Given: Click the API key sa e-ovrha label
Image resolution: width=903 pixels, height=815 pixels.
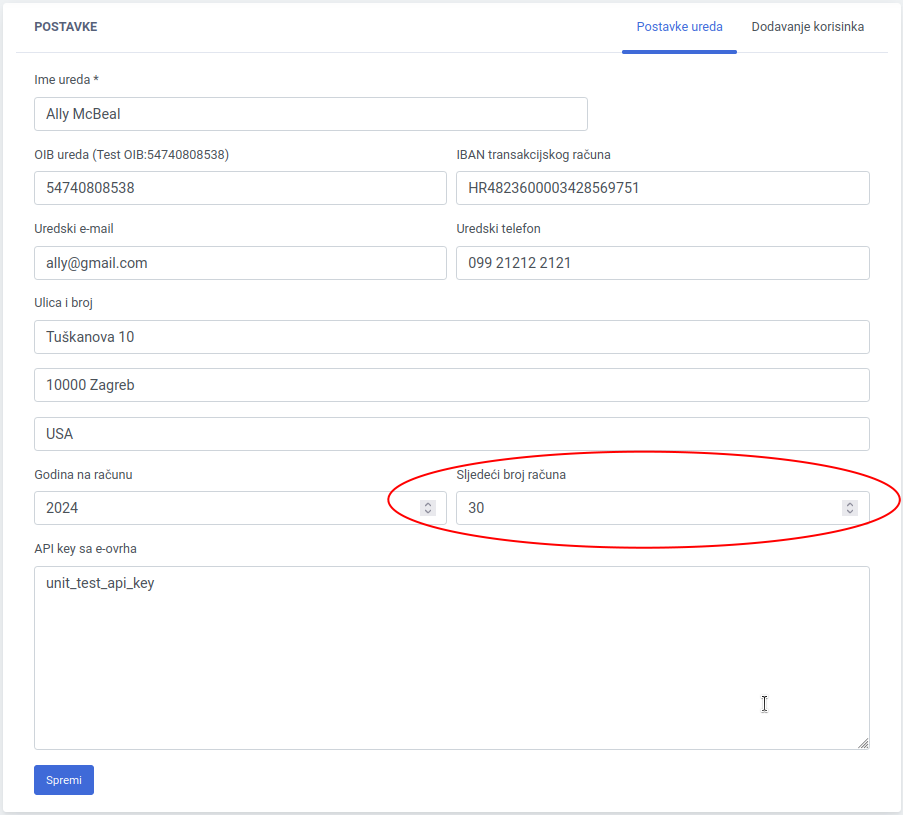Looking at the screenshot, I should coord(92,549).
